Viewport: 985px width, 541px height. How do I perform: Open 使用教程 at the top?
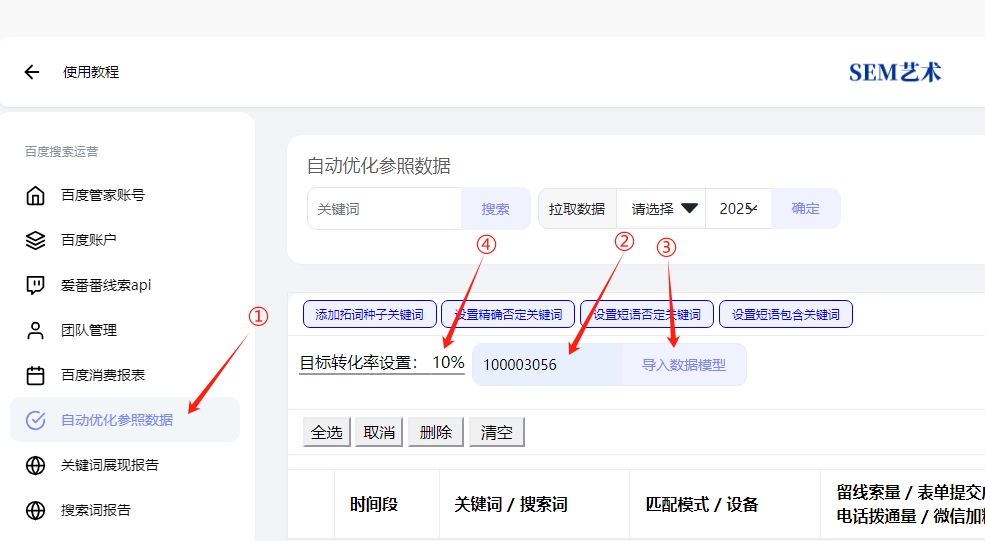pyautogui.click(x=91, y=72)
